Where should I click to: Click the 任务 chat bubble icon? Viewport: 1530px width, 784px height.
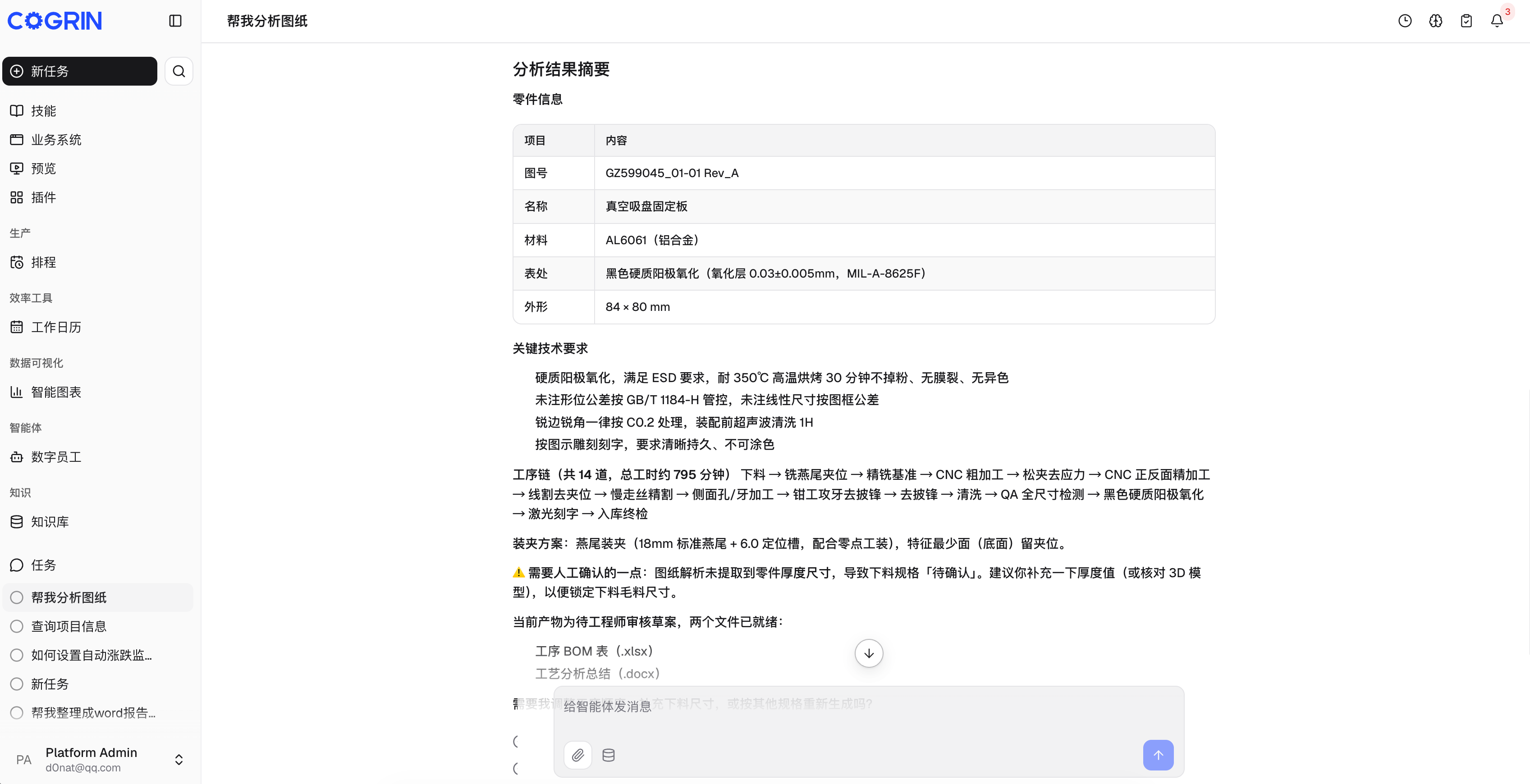(17, 565)
